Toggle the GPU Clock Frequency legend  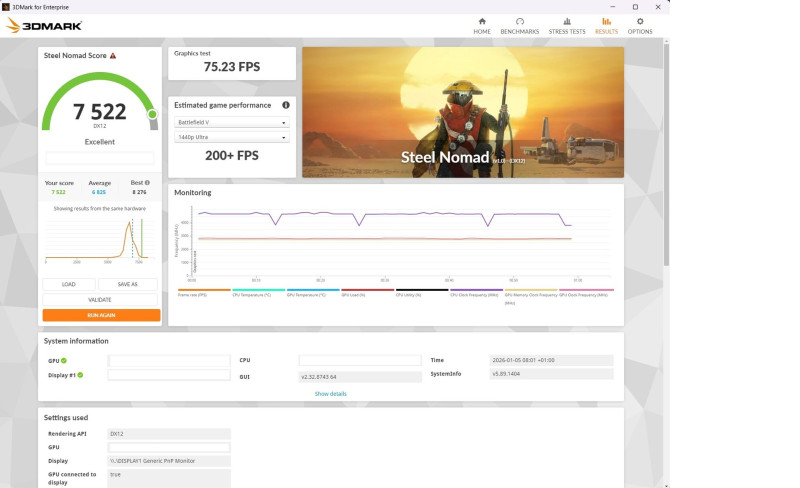coord(586,293)
